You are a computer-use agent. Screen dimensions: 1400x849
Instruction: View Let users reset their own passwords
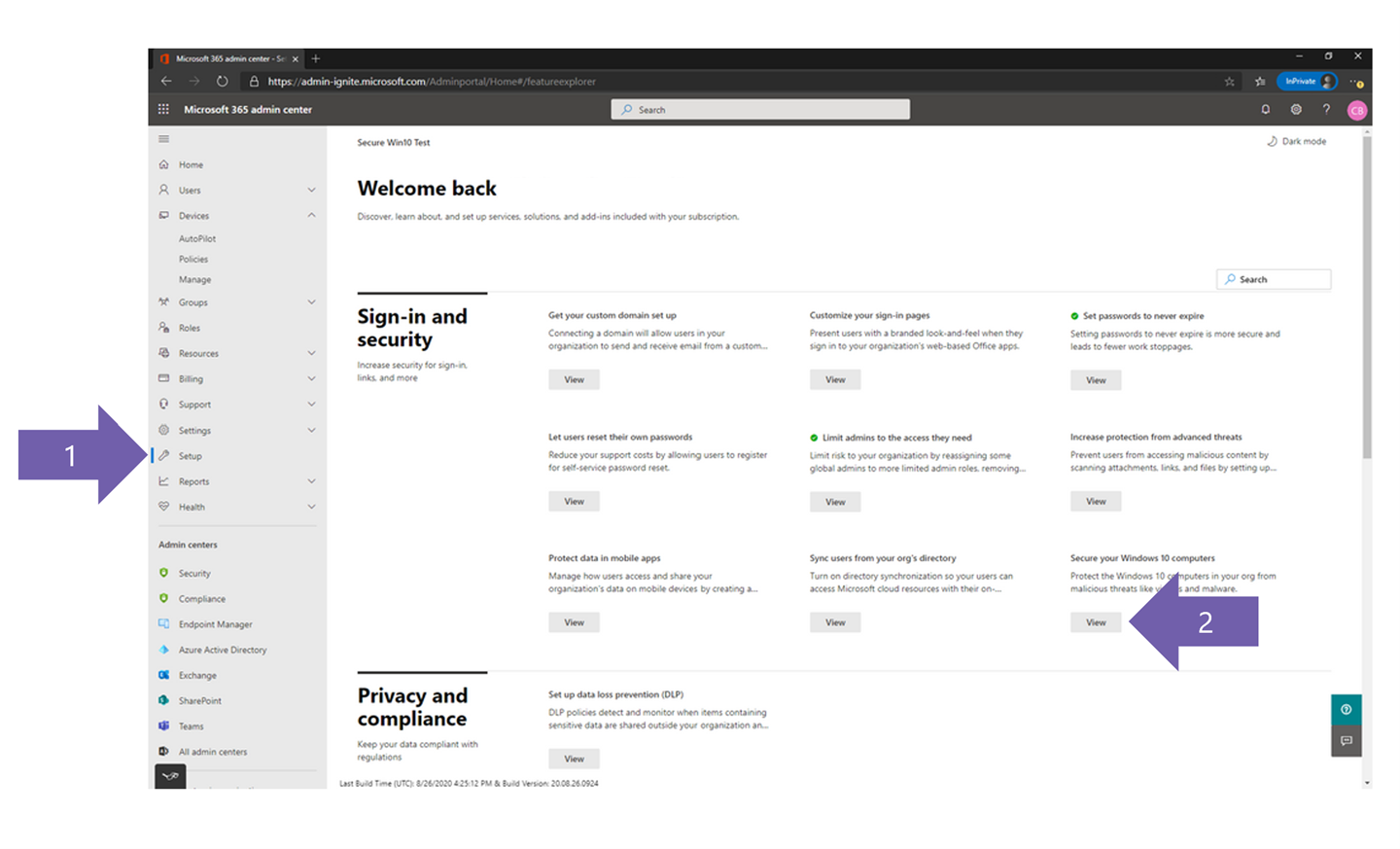[574, 501]
